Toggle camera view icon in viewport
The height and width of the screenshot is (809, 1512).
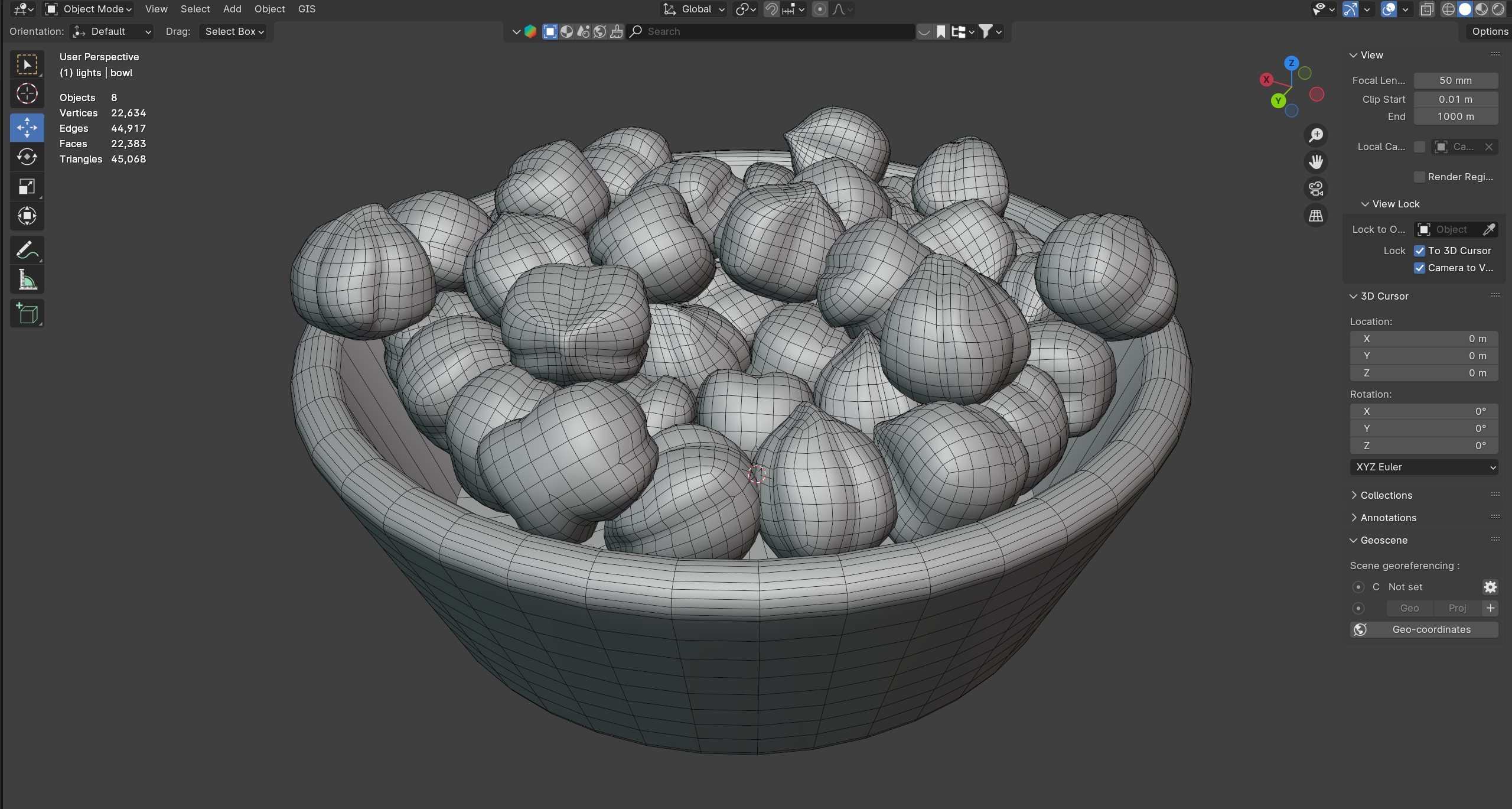coord(1315,189)
